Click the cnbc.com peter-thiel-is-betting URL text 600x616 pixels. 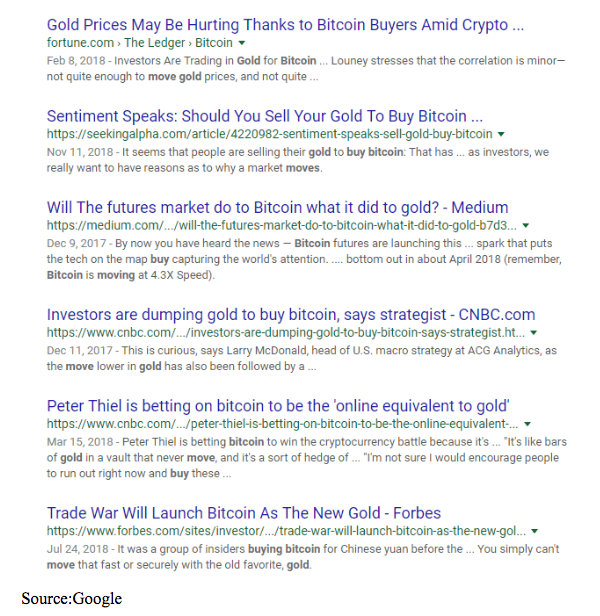pyautogui.click(x=283, y=424)
